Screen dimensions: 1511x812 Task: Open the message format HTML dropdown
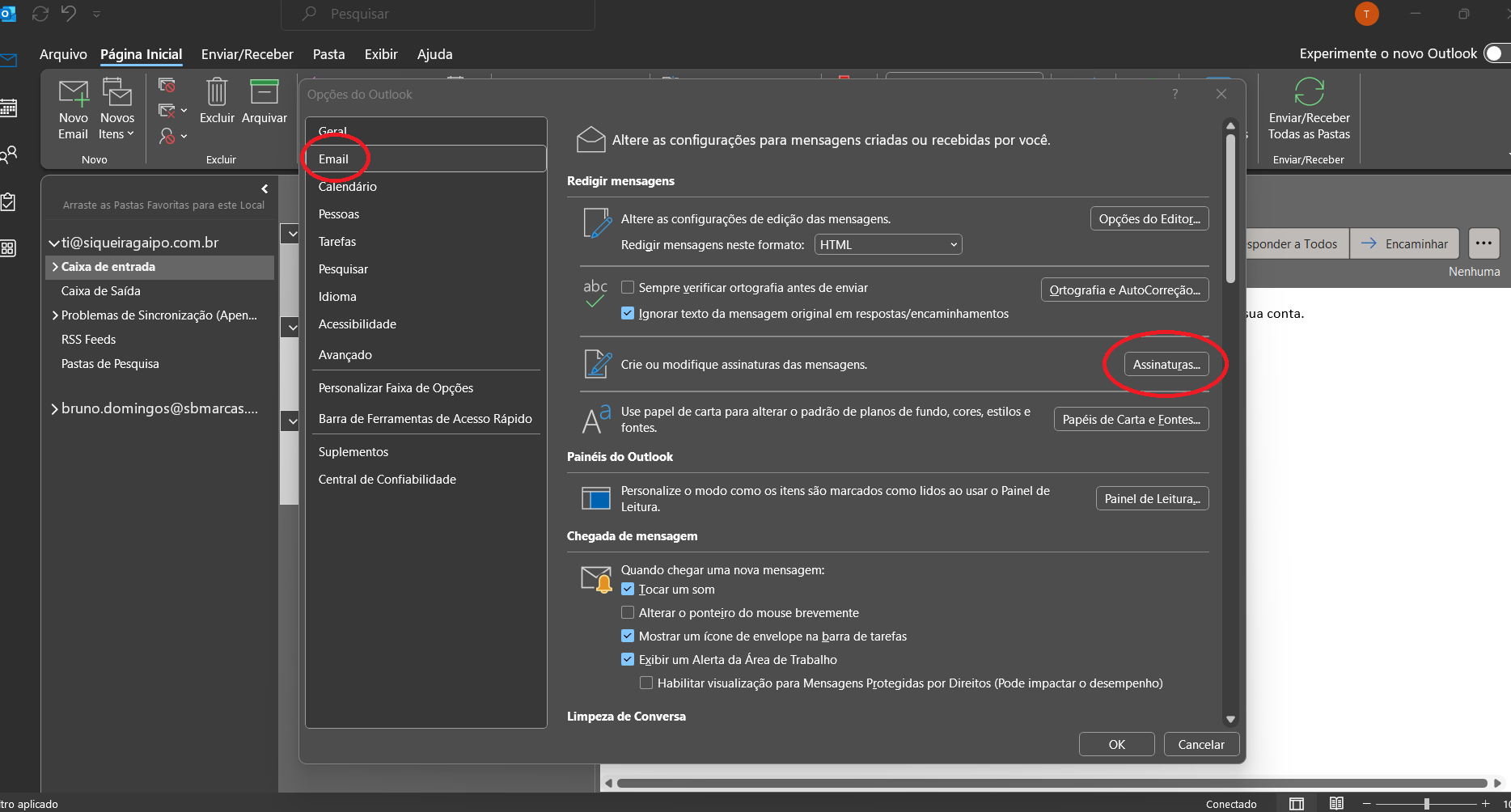click(888, 244)
